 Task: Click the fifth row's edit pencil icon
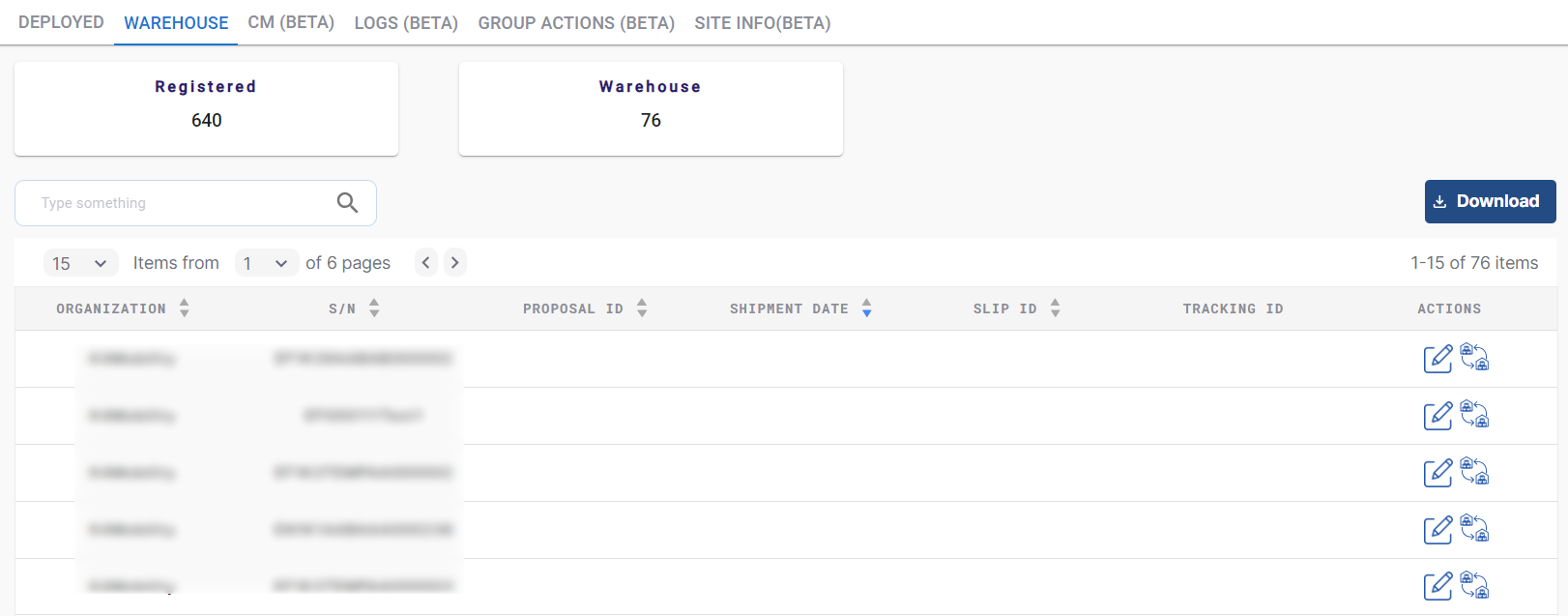pos(1437,587)
